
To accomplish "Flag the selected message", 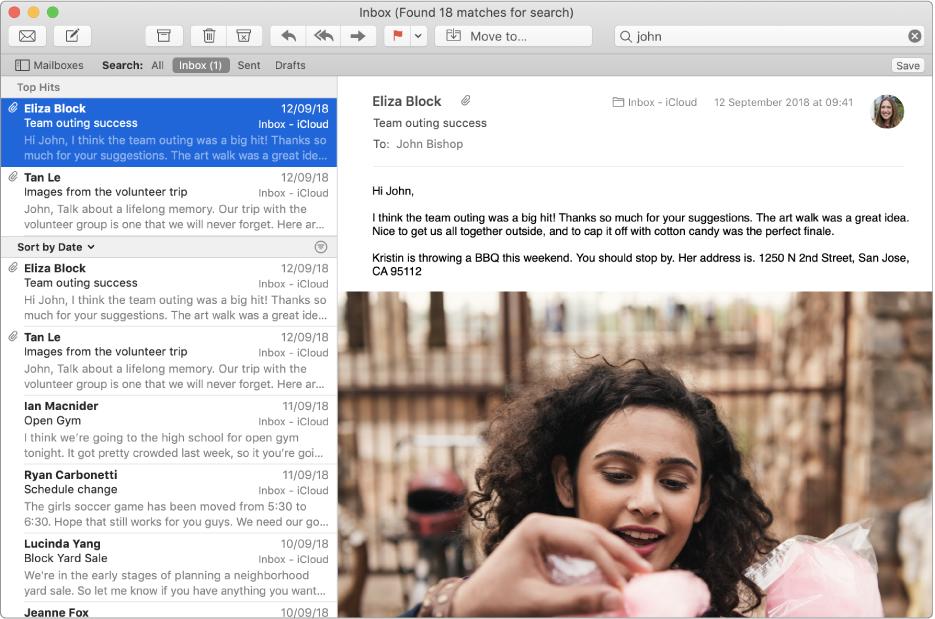I will click(x=396, y=35).
